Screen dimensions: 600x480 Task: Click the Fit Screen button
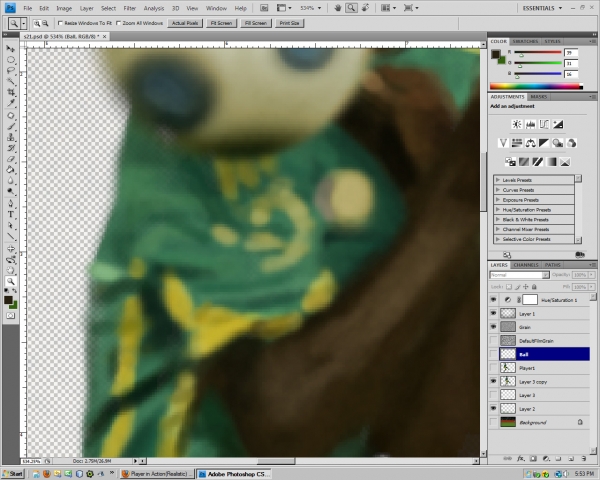[221, 23]
